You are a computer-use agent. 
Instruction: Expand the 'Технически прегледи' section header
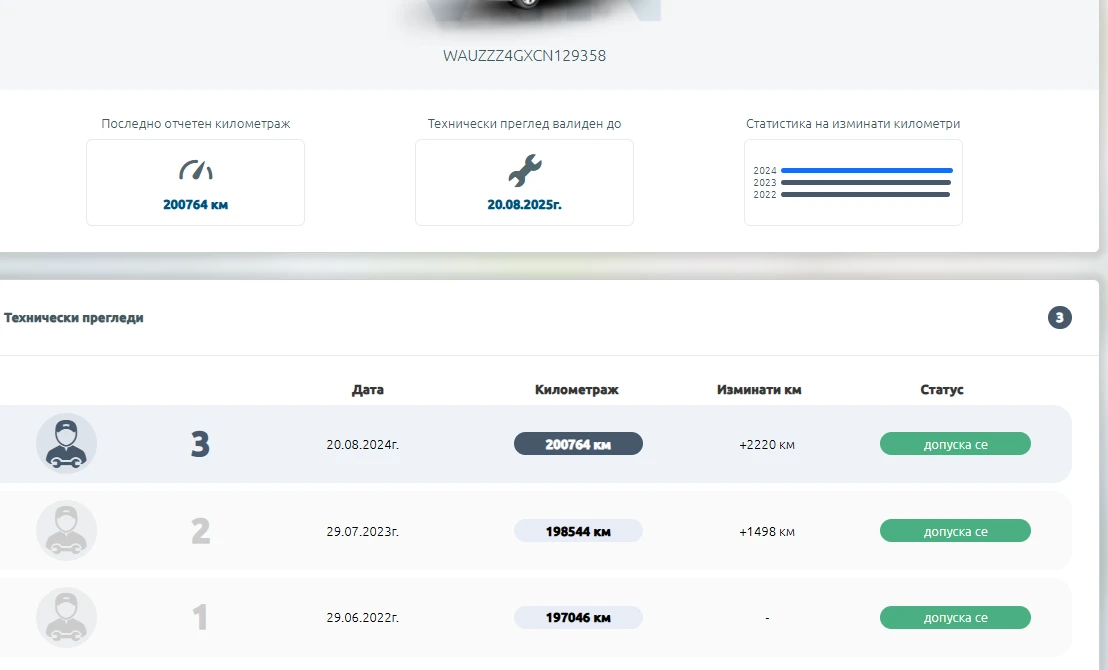point(74,318)
